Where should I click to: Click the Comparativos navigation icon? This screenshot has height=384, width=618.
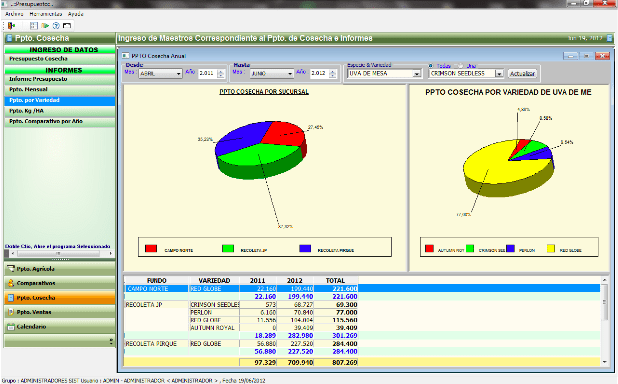pos(11,283)
